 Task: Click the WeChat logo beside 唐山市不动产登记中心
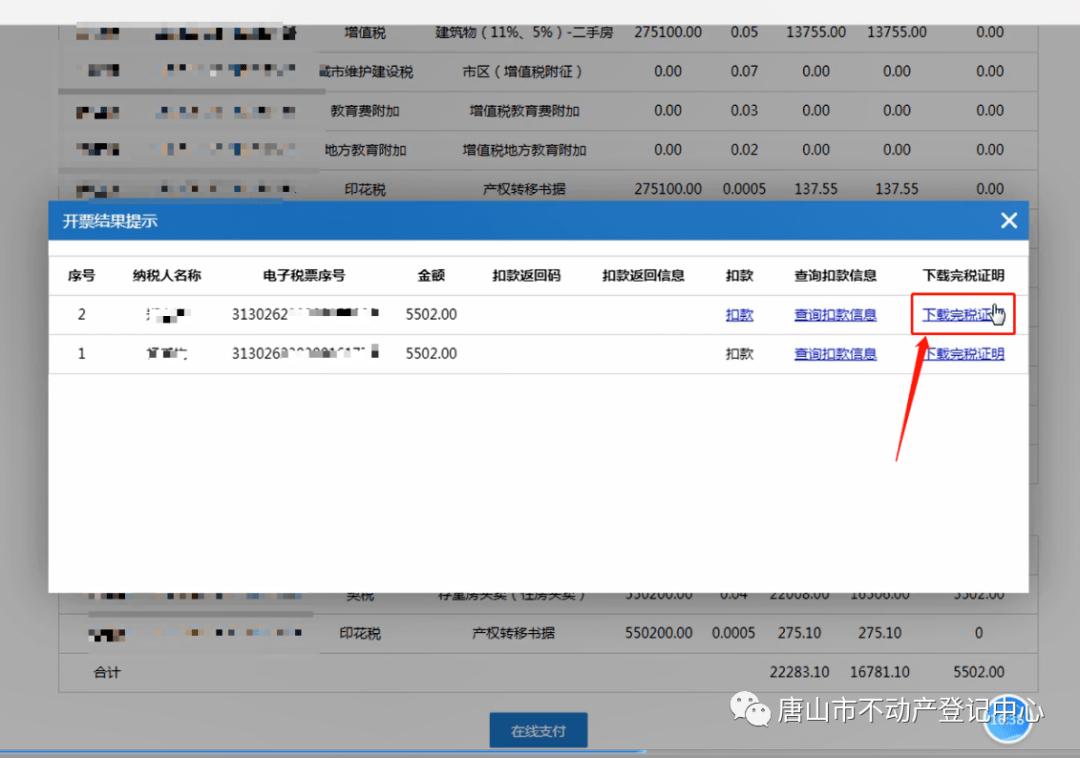tap(749, 709)
